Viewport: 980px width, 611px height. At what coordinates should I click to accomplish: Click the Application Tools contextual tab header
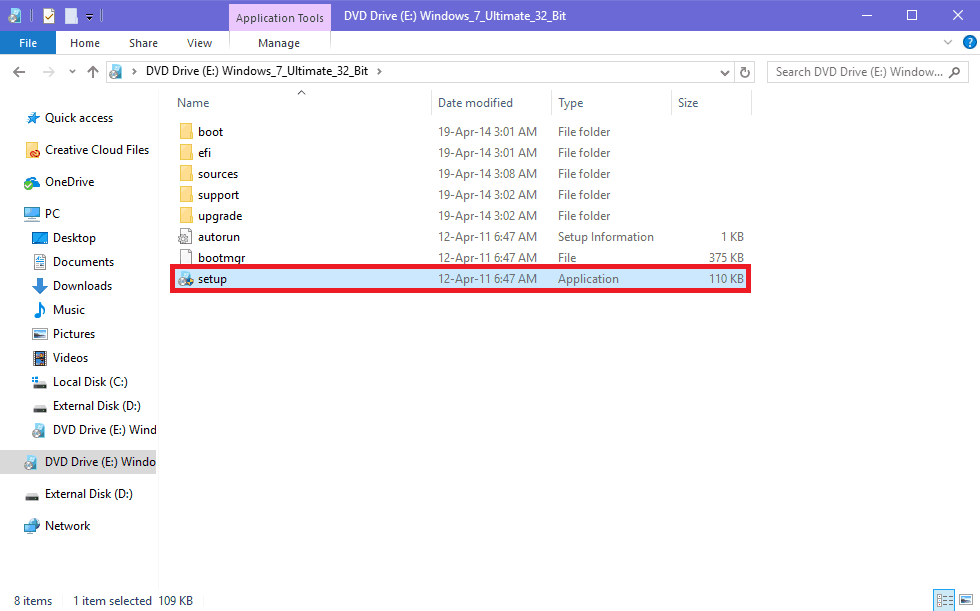coord(279,17)
